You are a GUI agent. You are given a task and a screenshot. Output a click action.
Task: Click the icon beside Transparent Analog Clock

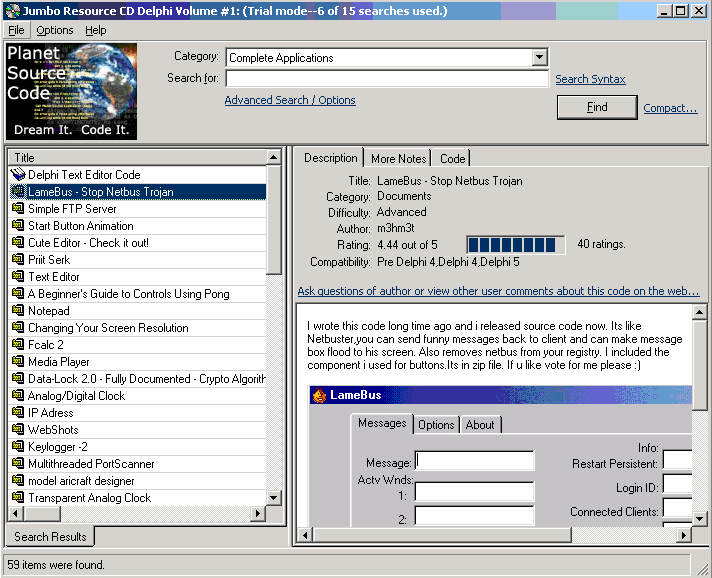pos(18,497)
